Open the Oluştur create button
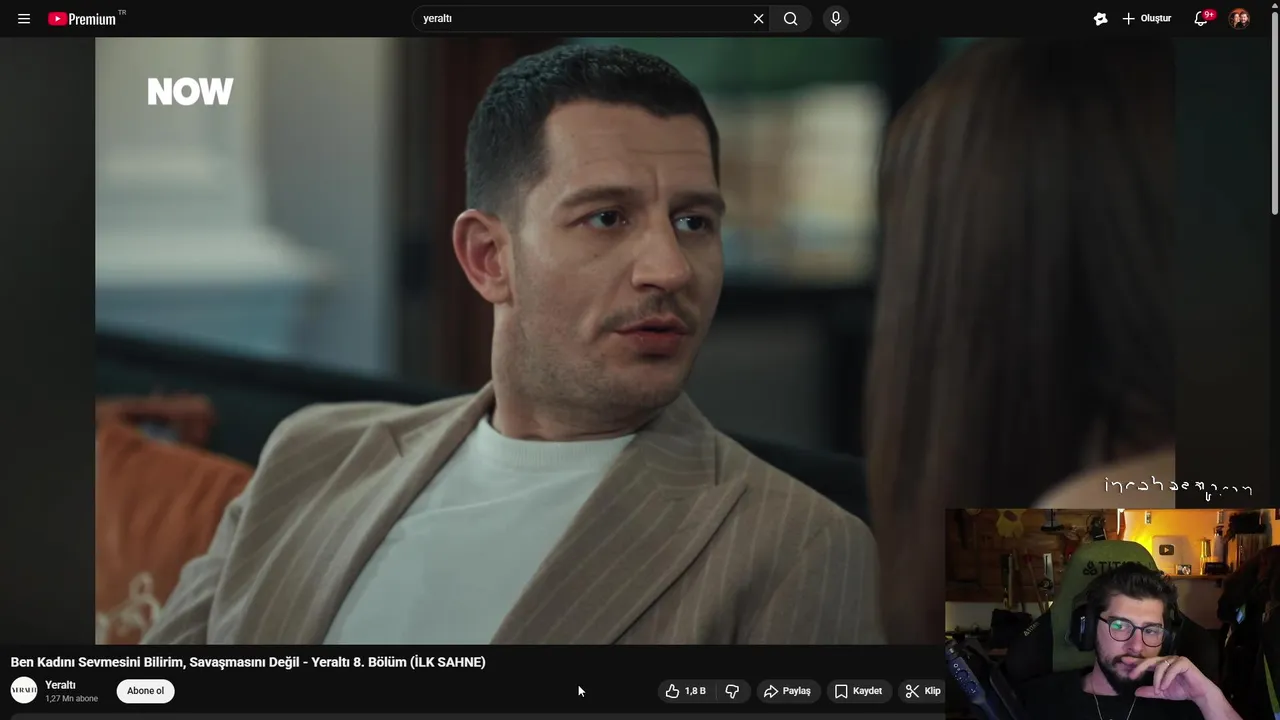This screenshot has width=1280, height=720. click(1146, 19)
